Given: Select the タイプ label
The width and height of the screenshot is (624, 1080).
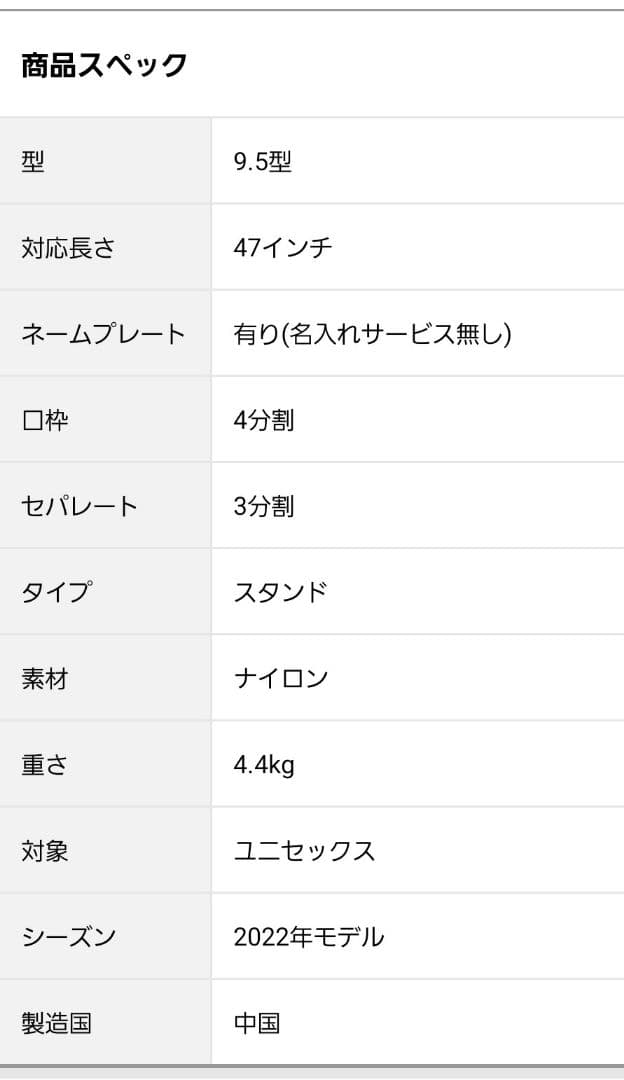Looking at the screenshot, I should click(56, 592).
